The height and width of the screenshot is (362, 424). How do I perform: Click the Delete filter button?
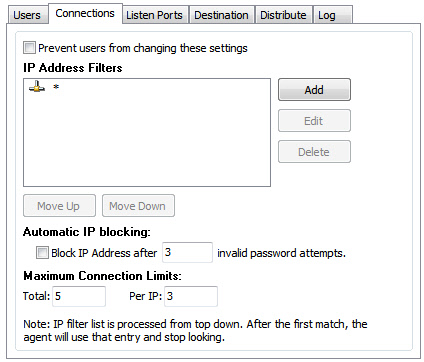(x=314, y=152)
